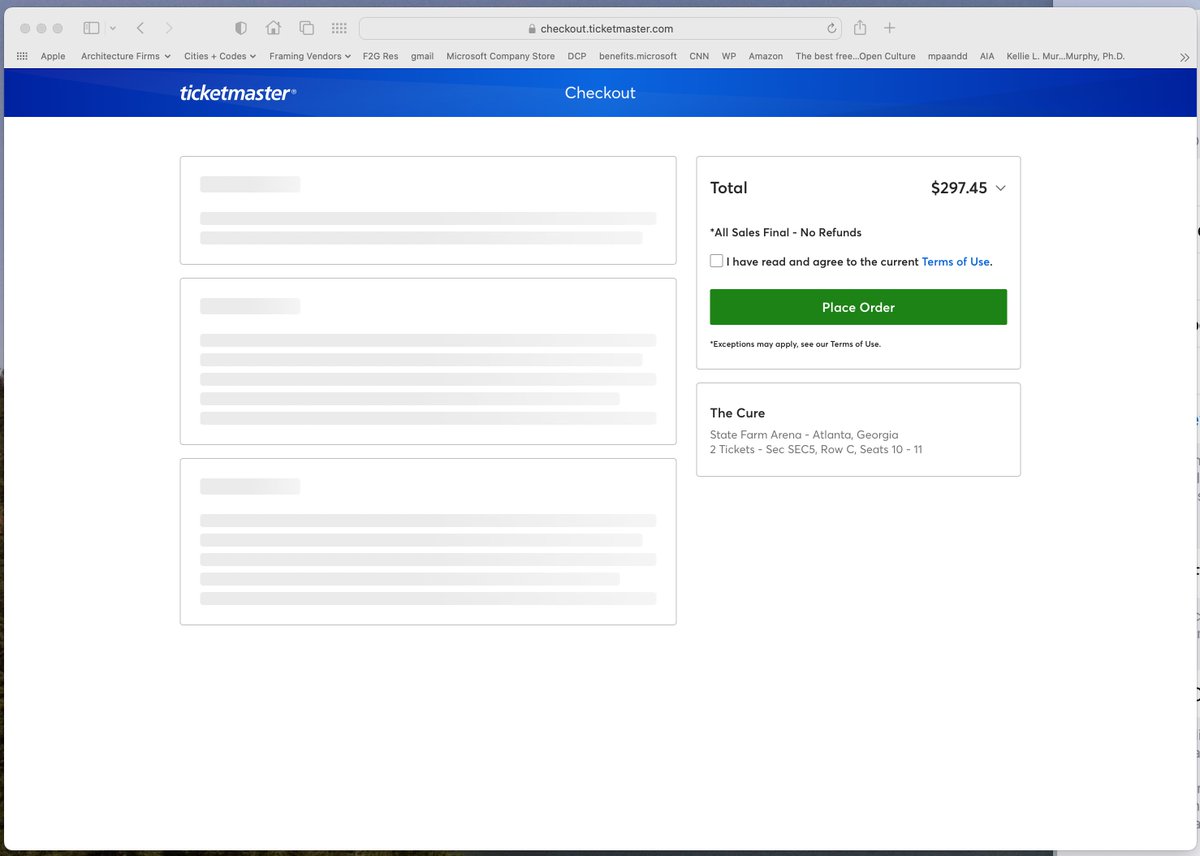Open The best free...Open Culture bookmark
This screenshot has width=1200, height=856.
point(855,56)
